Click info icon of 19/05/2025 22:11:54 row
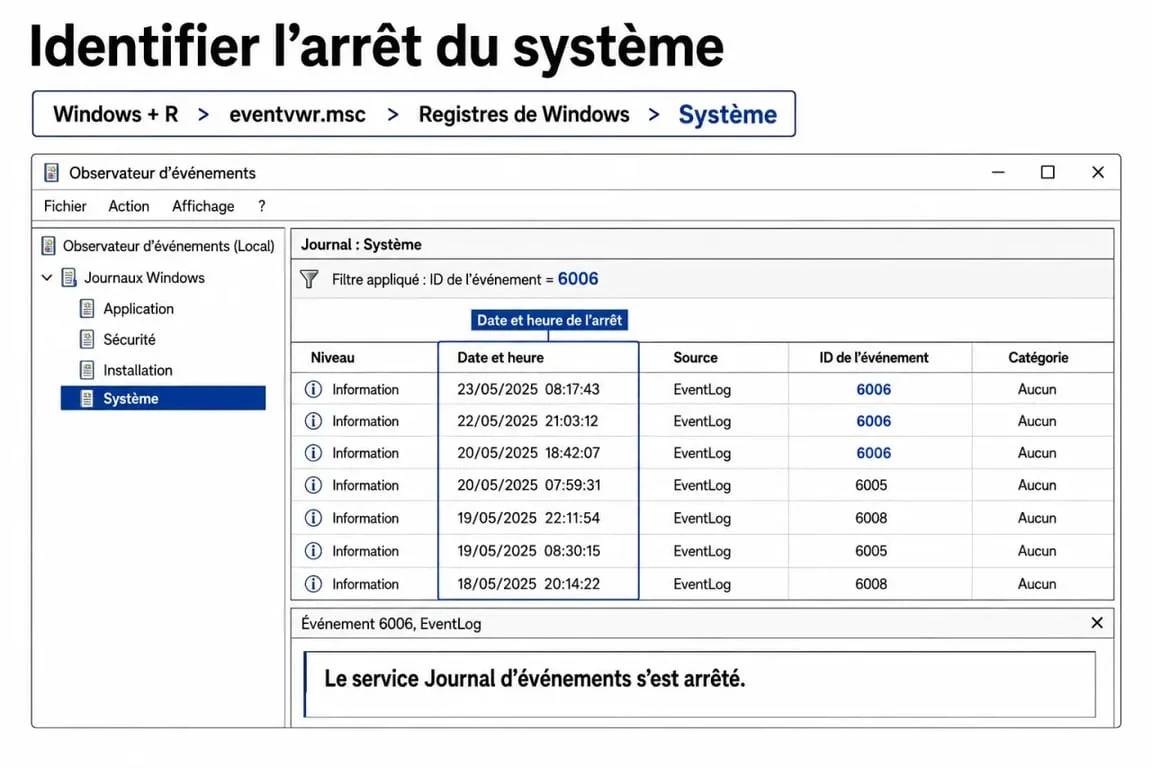The image size is (1152, 768). (313, 518)
